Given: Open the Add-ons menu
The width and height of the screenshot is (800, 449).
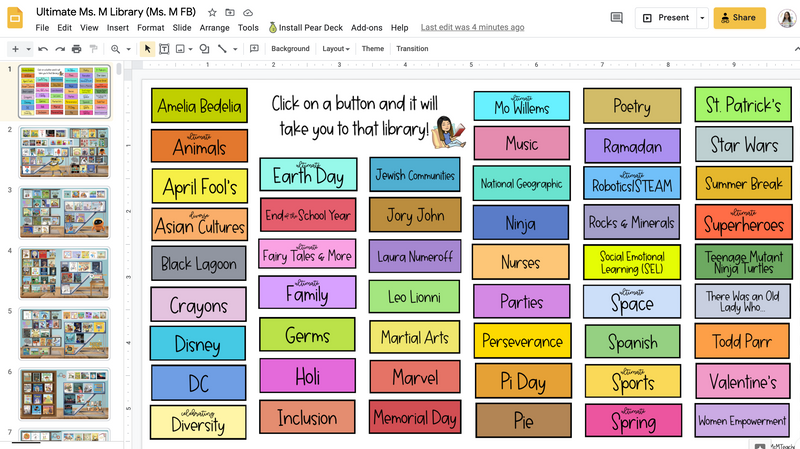Looking at the screenshot, I should (x=366, y=28).
